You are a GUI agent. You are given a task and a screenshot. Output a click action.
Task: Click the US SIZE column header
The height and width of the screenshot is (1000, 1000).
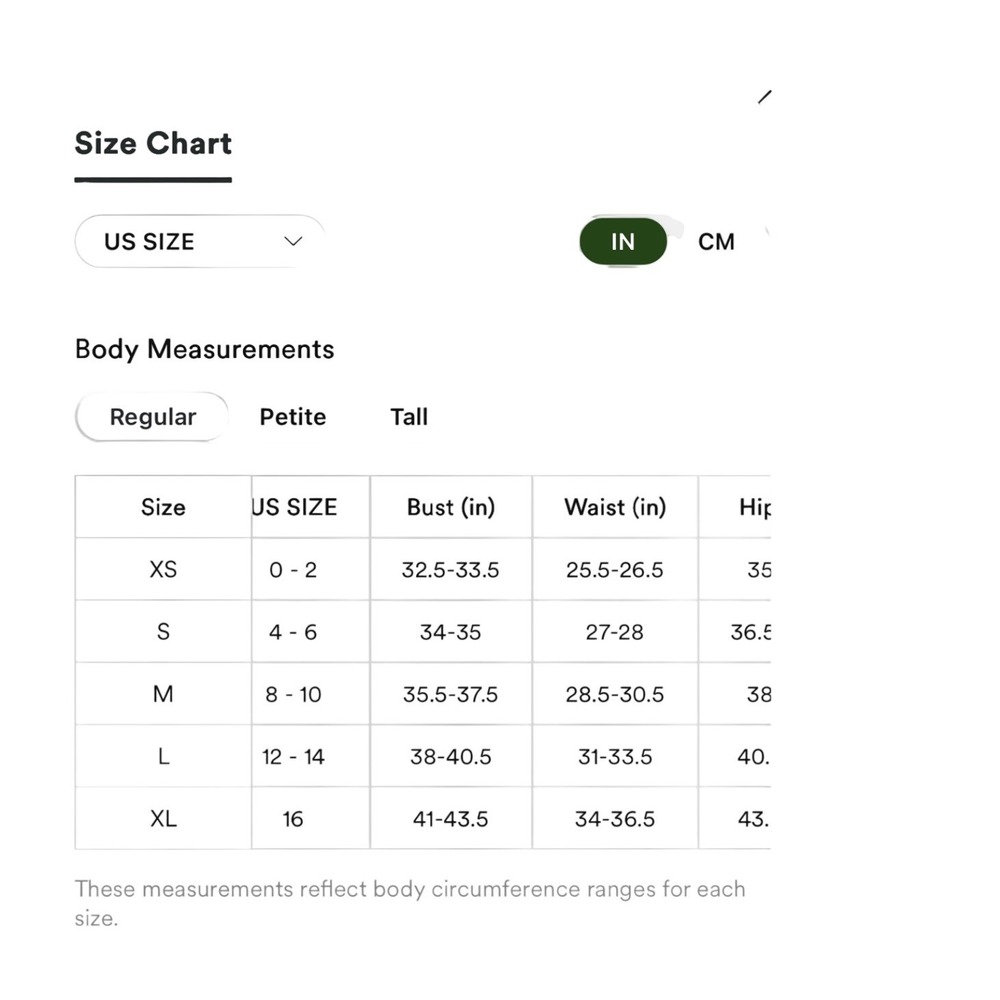pyautogui.click(x=294, y=507)
